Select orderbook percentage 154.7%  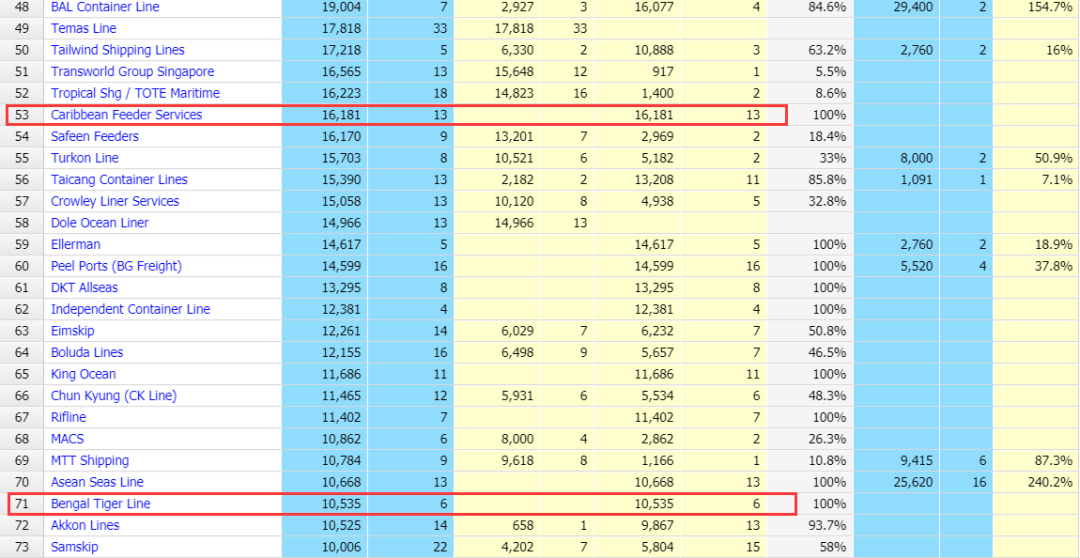[x=1049, y=7]
